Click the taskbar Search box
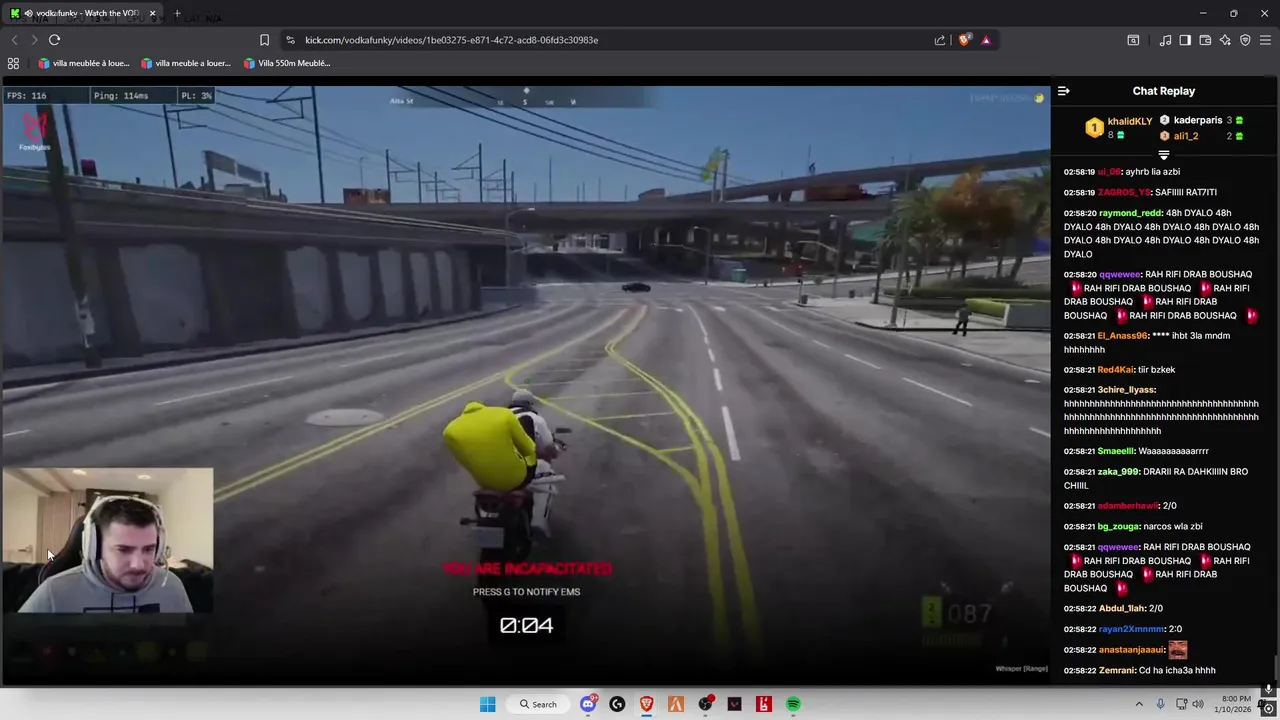This screenshot has width=1280, height=720. pos(538,704)
